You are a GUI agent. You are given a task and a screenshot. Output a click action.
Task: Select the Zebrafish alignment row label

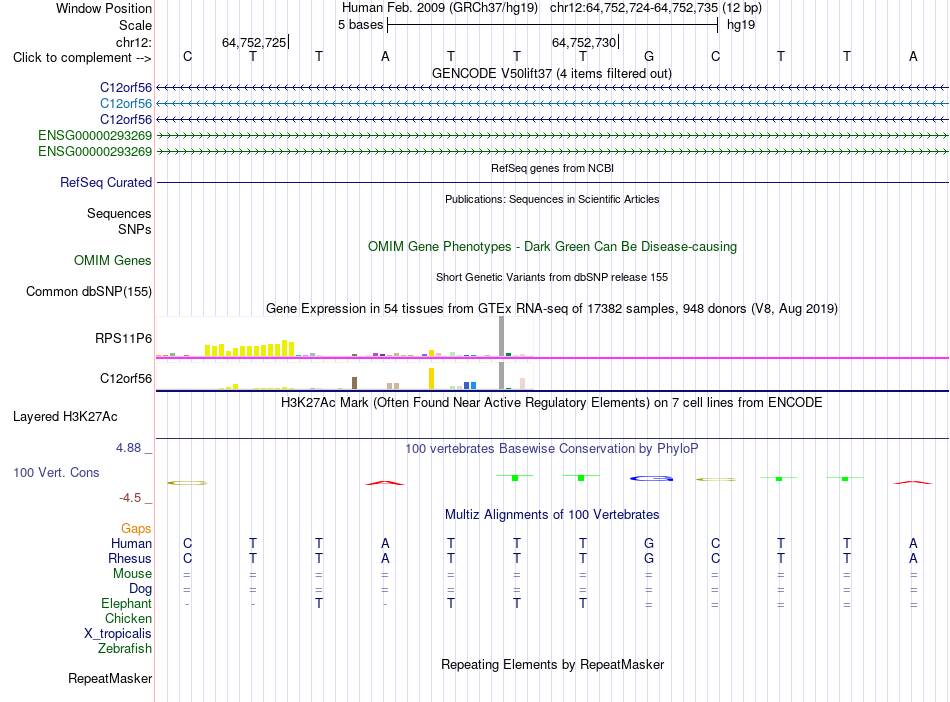click(x=125, y=649)
